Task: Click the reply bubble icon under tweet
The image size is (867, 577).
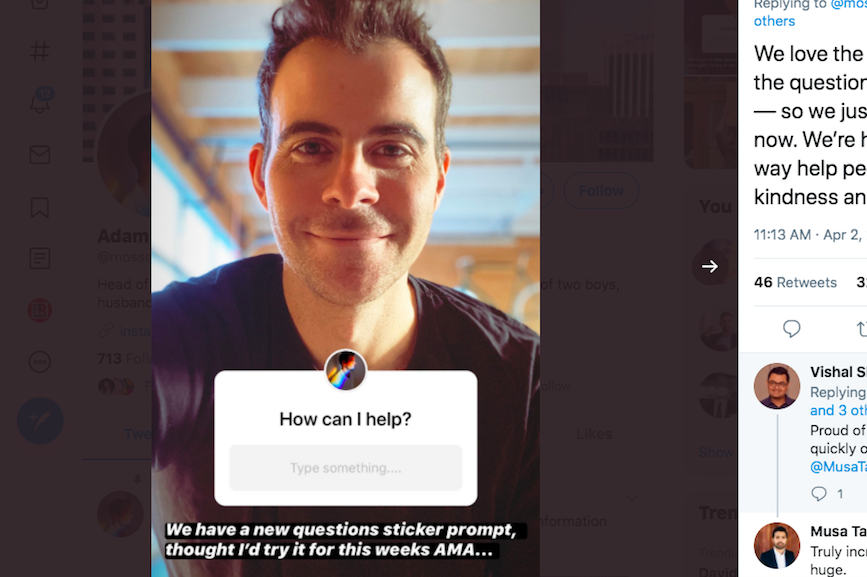Action: pos(791,329)
